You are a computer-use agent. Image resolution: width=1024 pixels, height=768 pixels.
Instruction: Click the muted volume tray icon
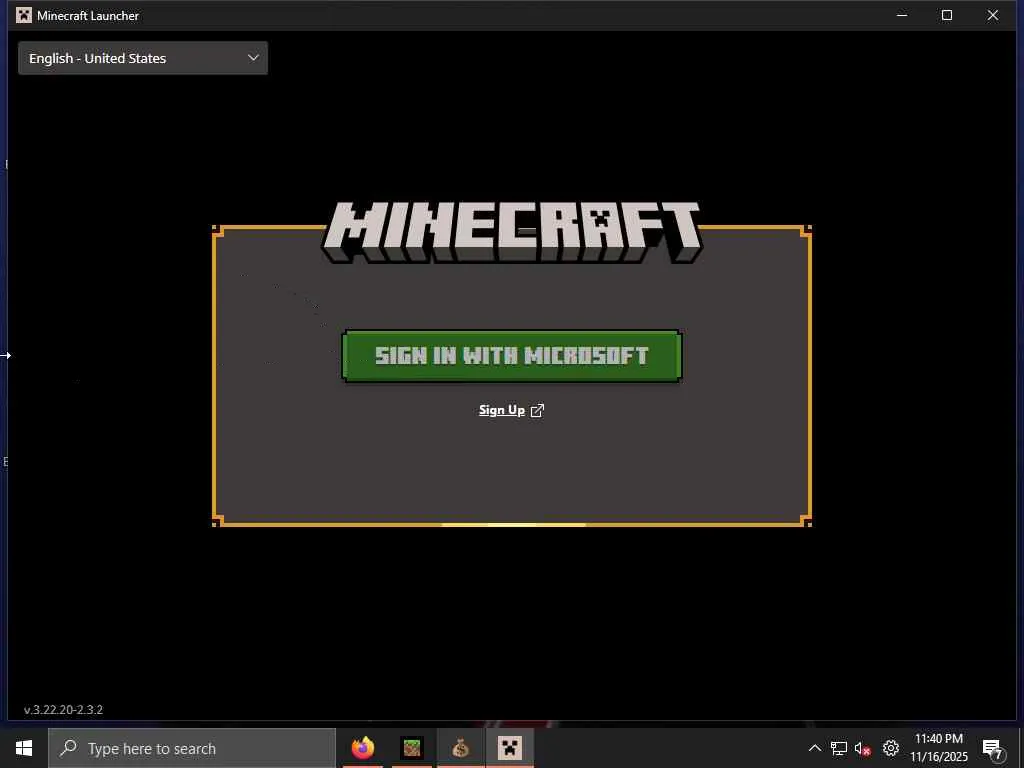(x=863, y=748)
